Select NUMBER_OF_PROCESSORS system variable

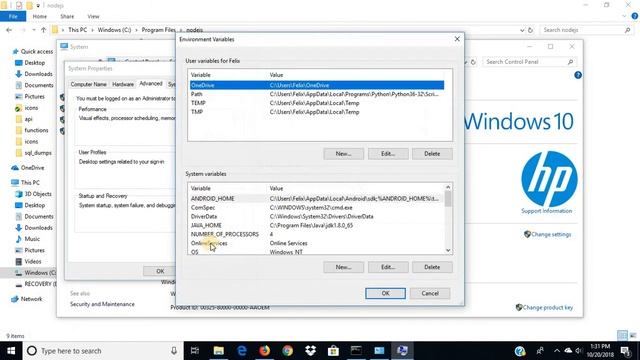[317, 235]
